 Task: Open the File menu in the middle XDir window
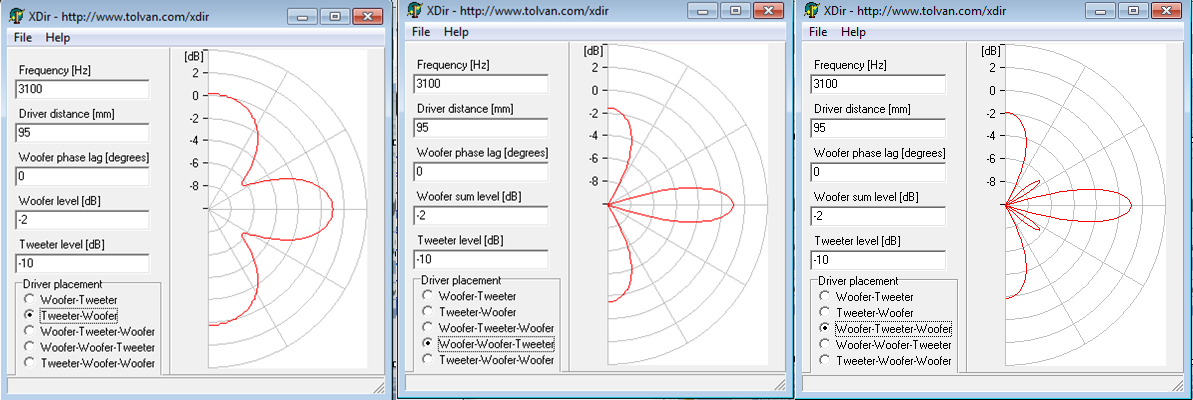pyautogui.click(x=422, y=31)
